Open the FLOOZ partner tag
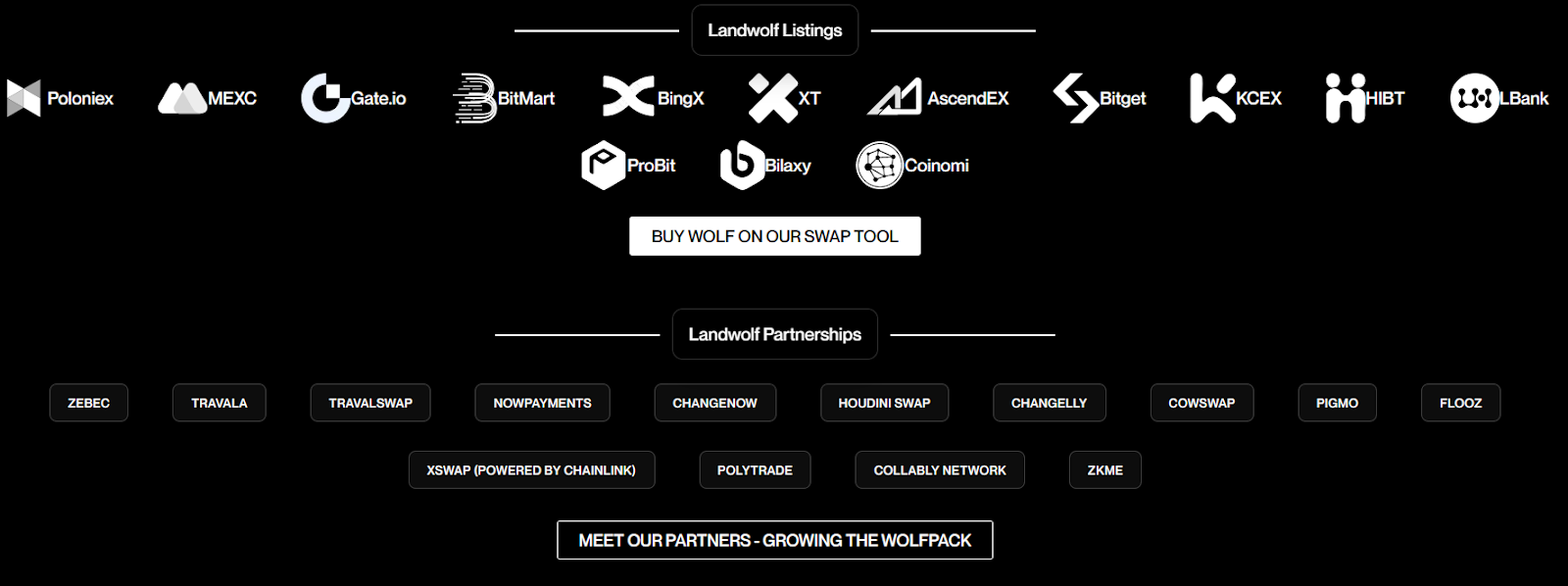This screenshot has width=1568, height=586. pyautogui.click(x=1461, y=403)
